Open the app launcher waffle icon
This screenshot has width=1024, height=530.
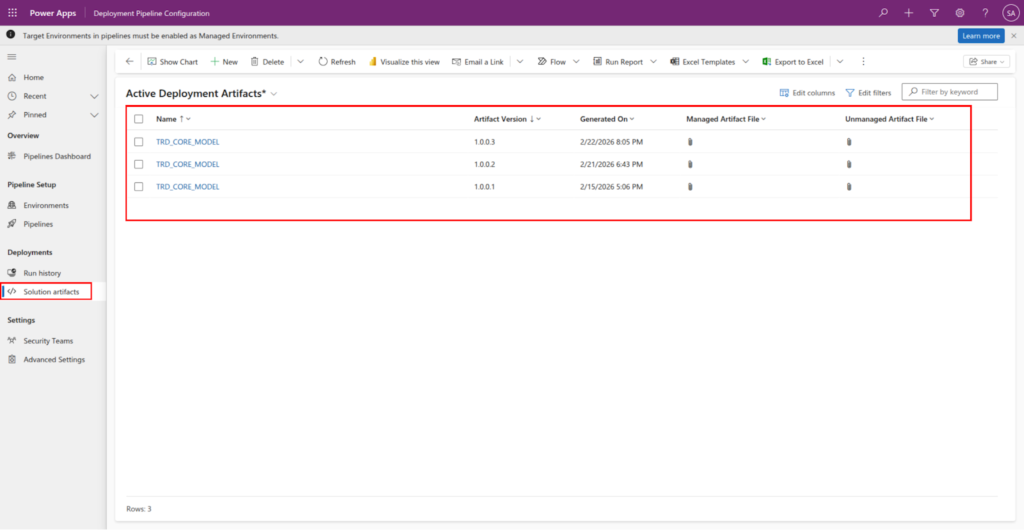12,13
